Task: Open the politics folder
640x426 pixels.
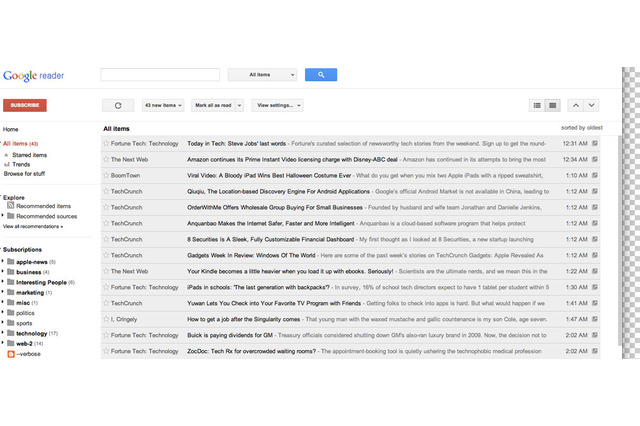Action: 25,313
